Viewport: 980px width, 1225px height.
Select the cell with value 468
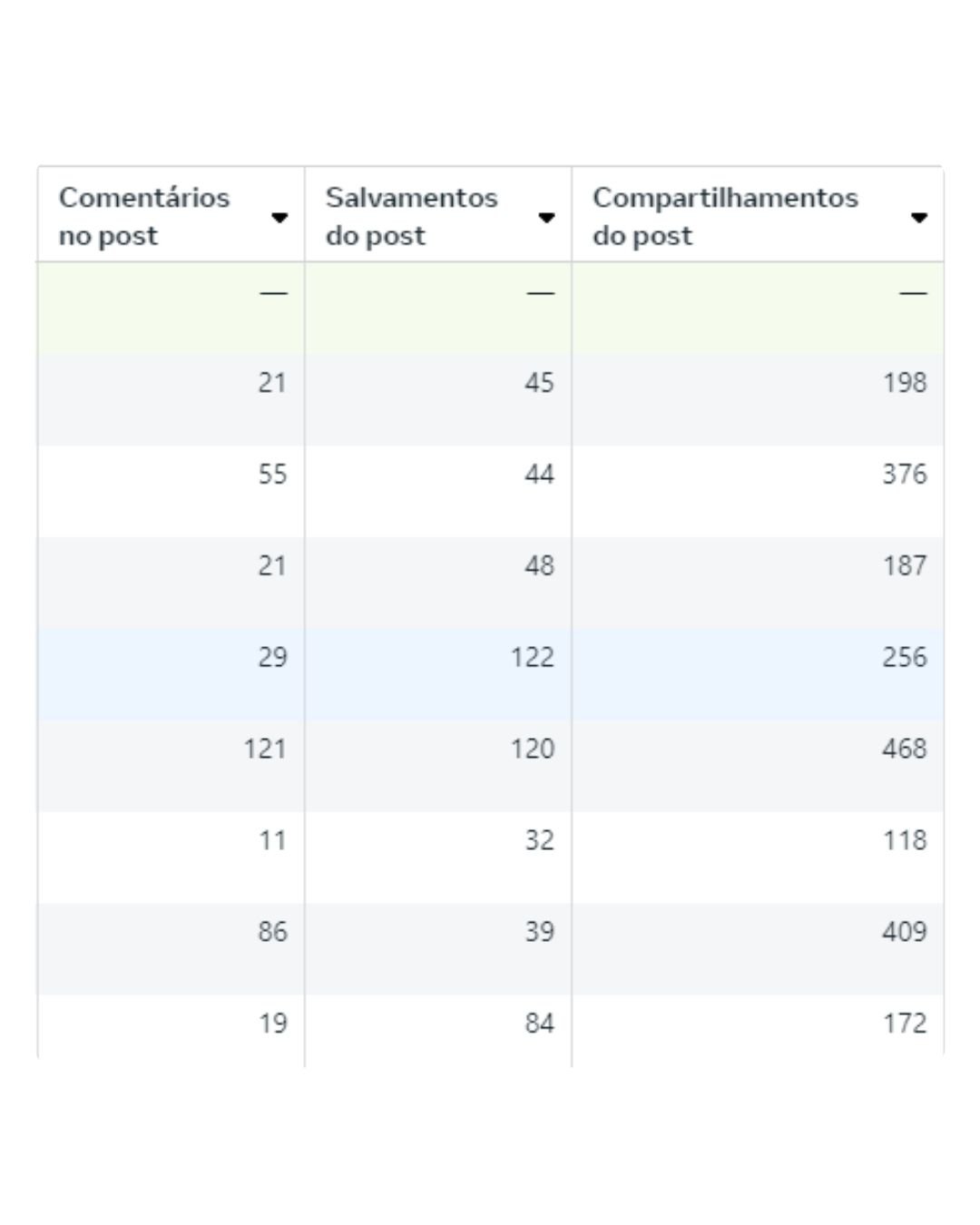(905, 749)
